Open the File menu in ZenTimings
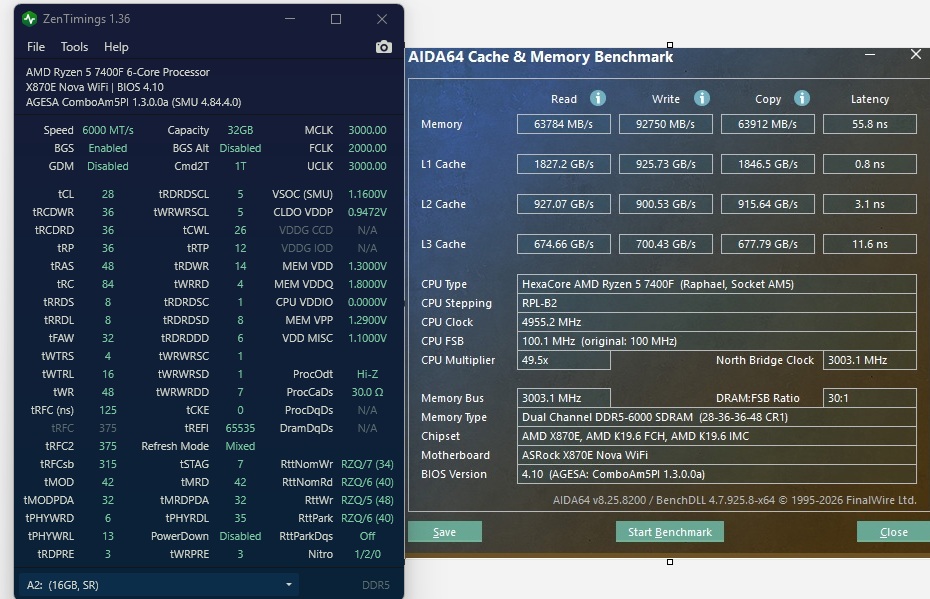Screen dimensions: 930x599 [36, 47]
